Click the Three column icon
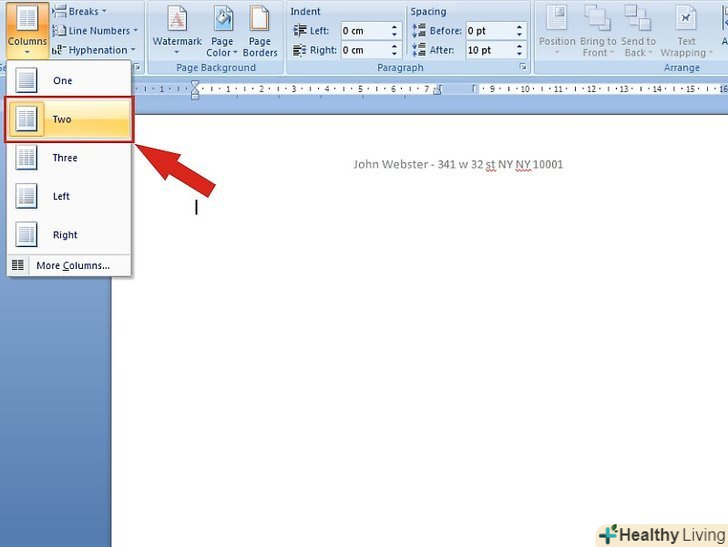 [x=26, y=158]
